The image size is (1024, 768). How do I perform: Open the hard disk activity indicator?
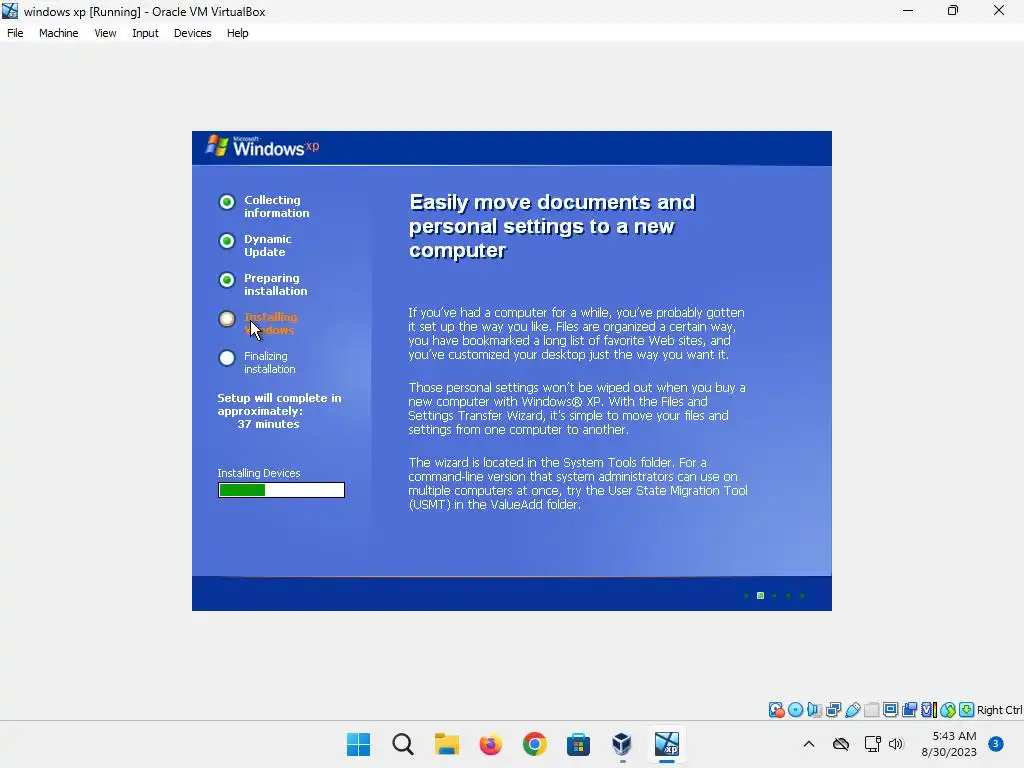pos(776,710)
